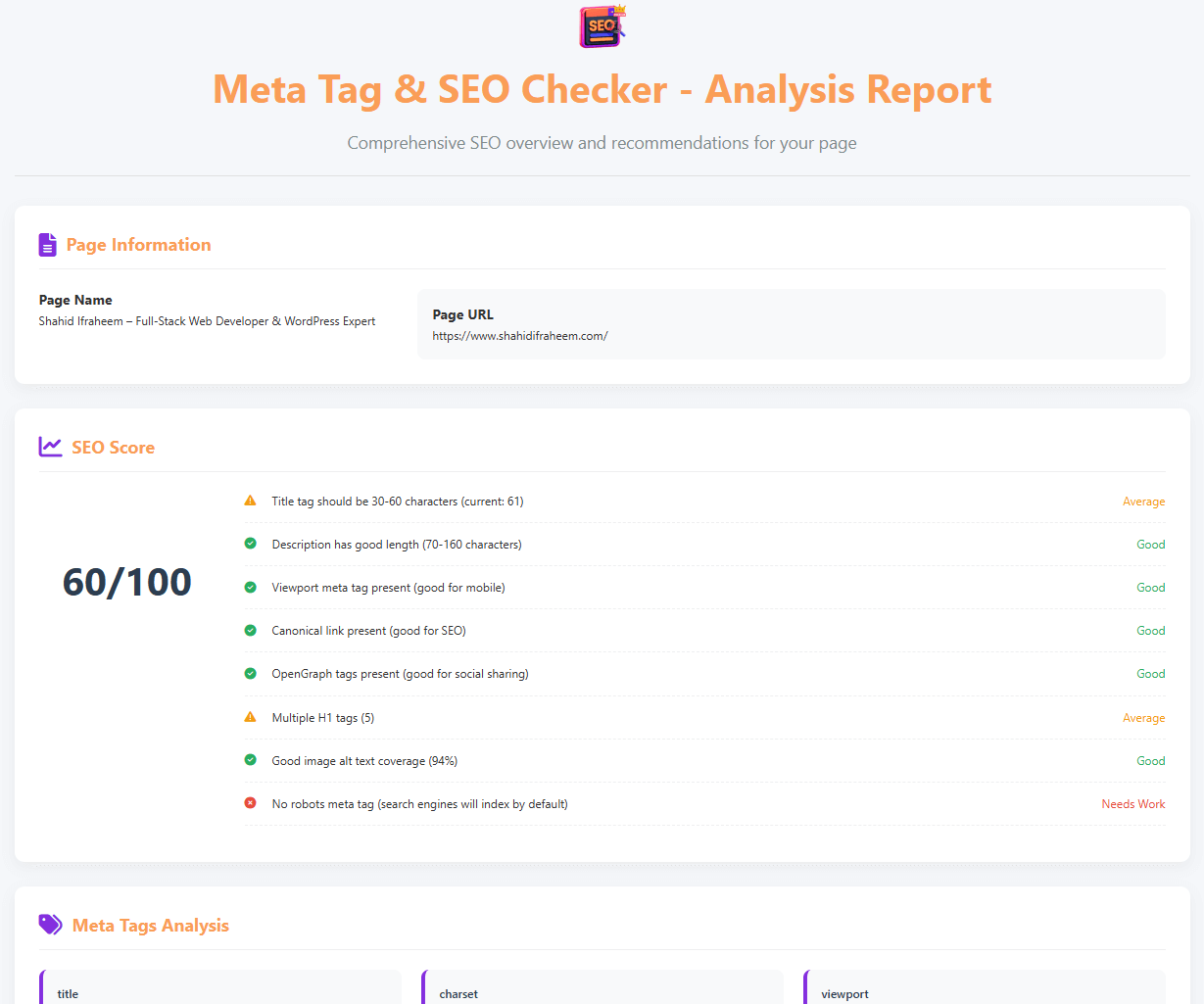Click red error icon beside No robots meta tag

(251, 803)
